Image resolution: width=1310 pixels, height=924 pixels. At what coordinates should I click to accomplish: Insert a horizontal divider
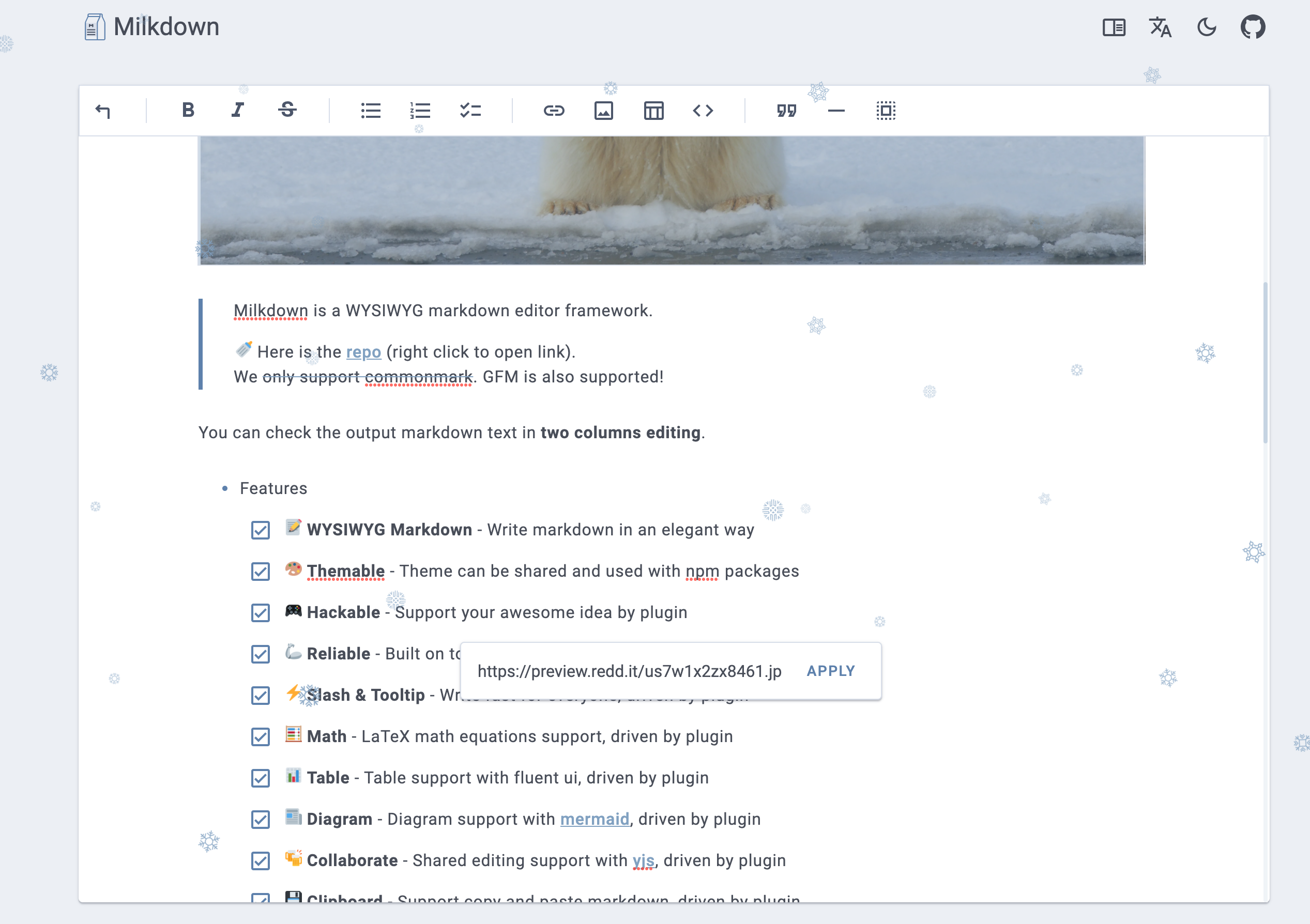pyautogui.click(x=836, y=110)
